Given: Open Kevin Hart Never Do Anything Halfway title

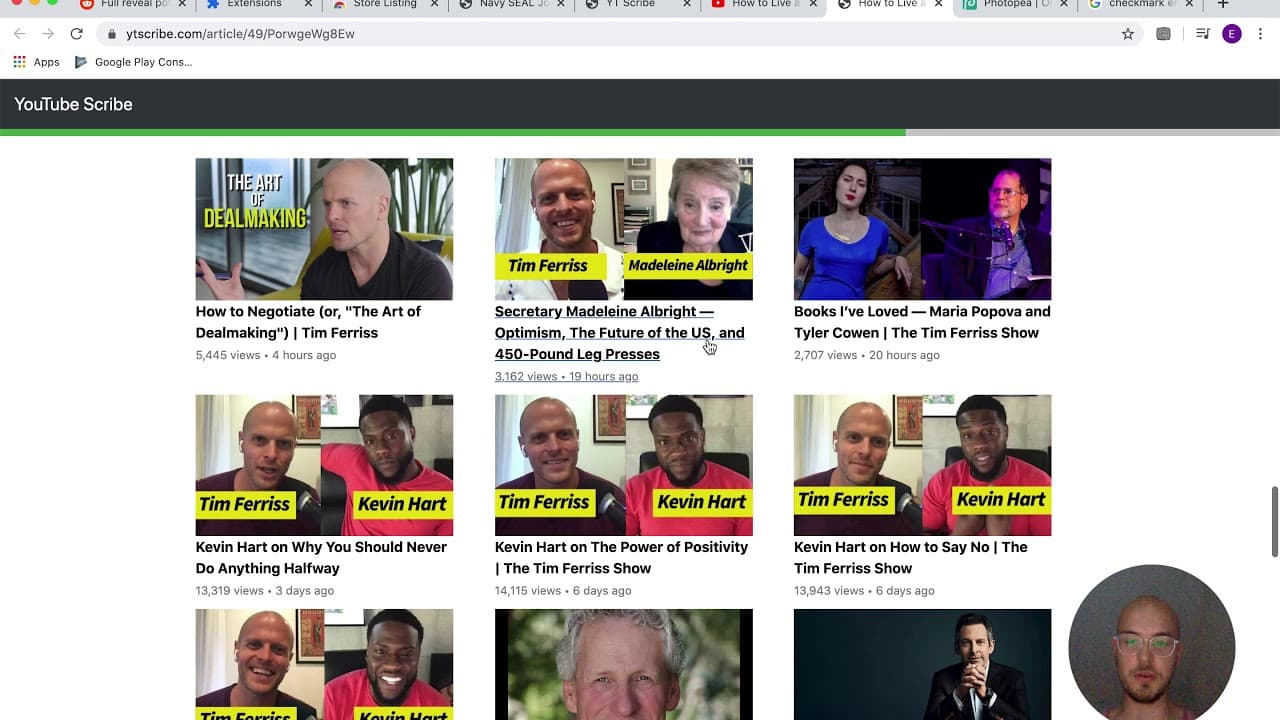Looking at the screenshot, I should [x=321, y=558].
